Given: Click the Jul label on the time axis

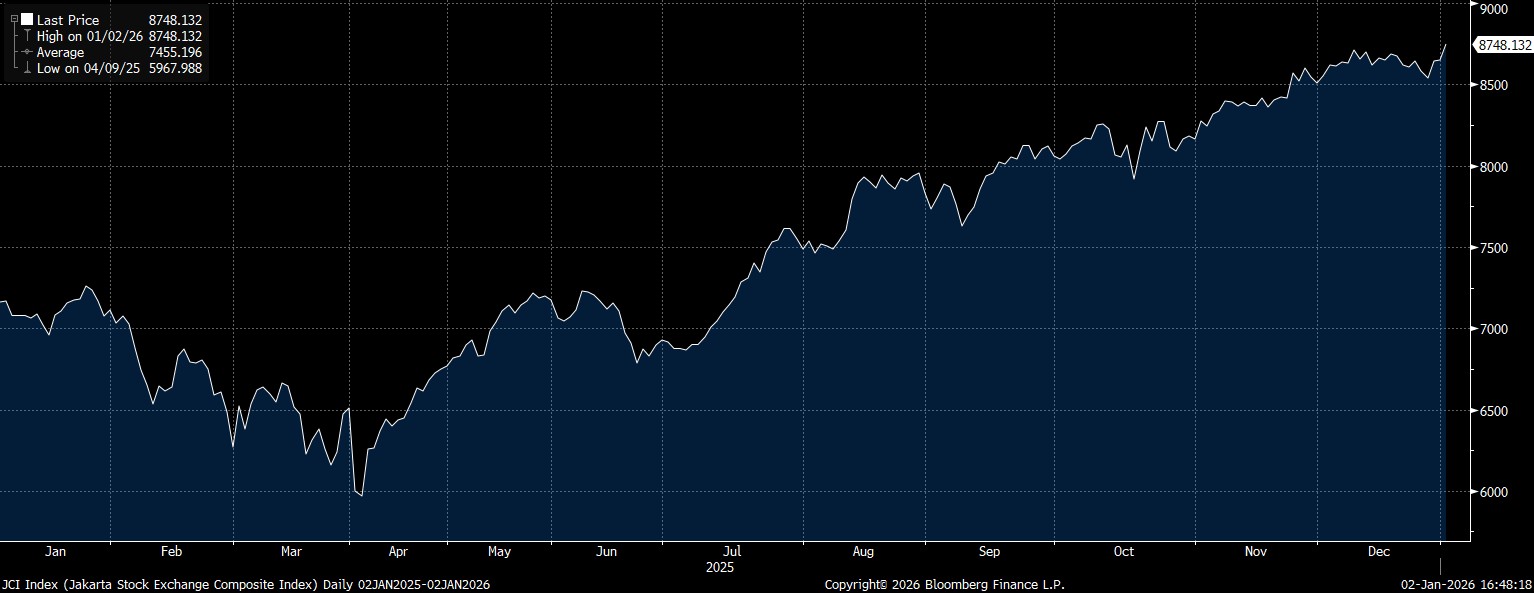Looking at the screenshot, I should tap(733, 551).
